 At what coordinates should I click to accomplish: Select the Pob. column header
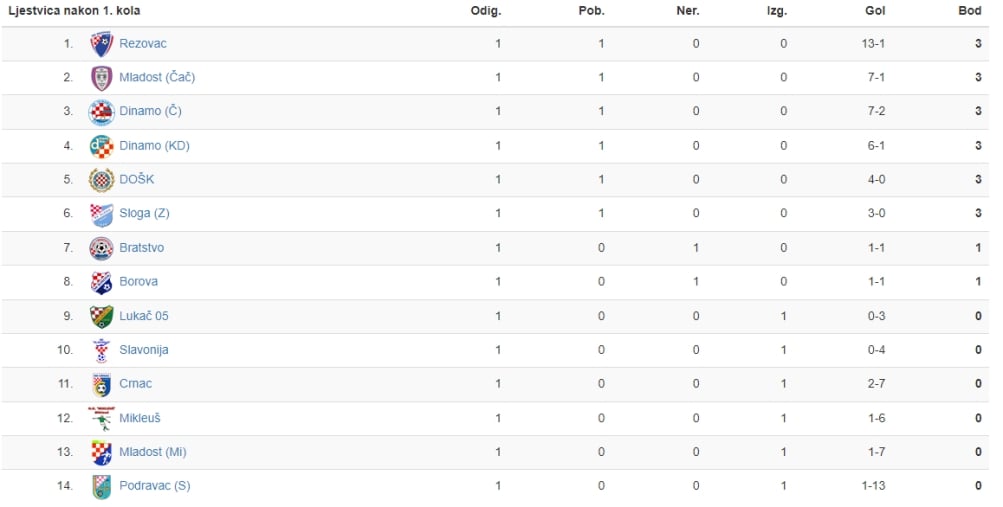(591, 10)
